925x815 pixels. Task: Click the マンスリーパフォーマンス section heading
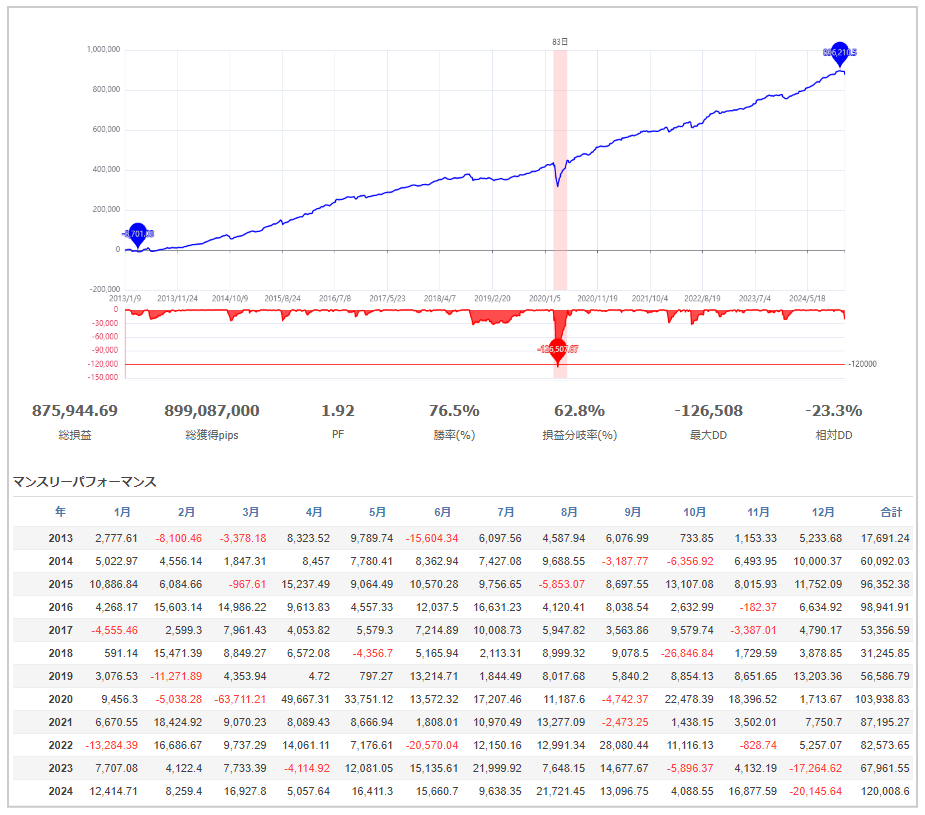pos(84,481)
